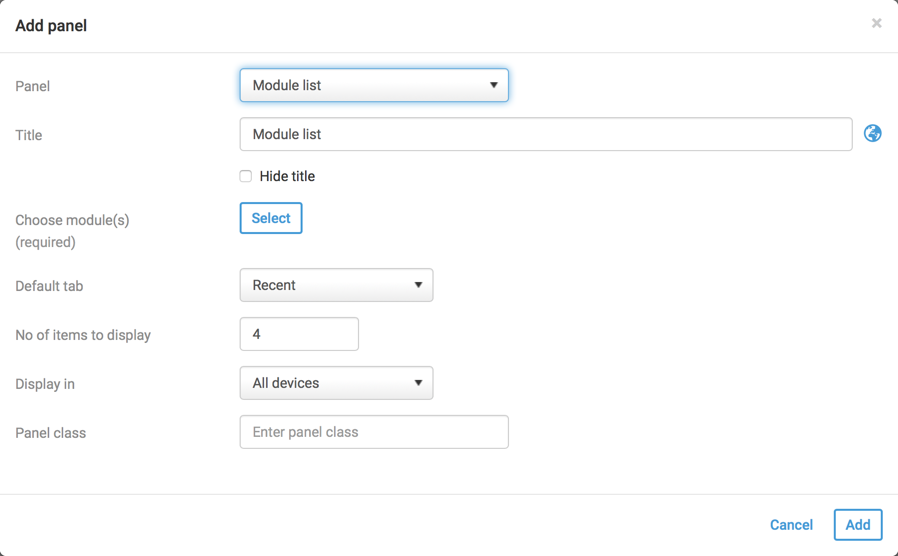Click the Add panel dialog heading
The image size is (898, 556).
[51, 26]
